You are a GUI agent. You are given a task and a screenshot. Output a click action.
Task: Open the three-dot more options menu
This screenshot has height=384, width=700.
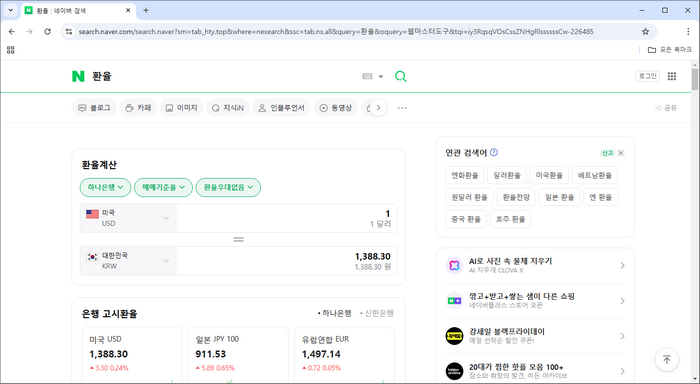pyautogui.click(x=402, y=108)
